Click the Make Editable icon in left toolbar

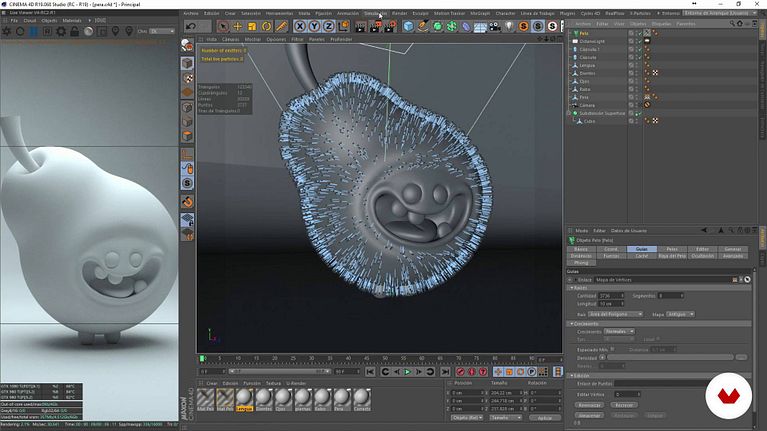(187, 44)
